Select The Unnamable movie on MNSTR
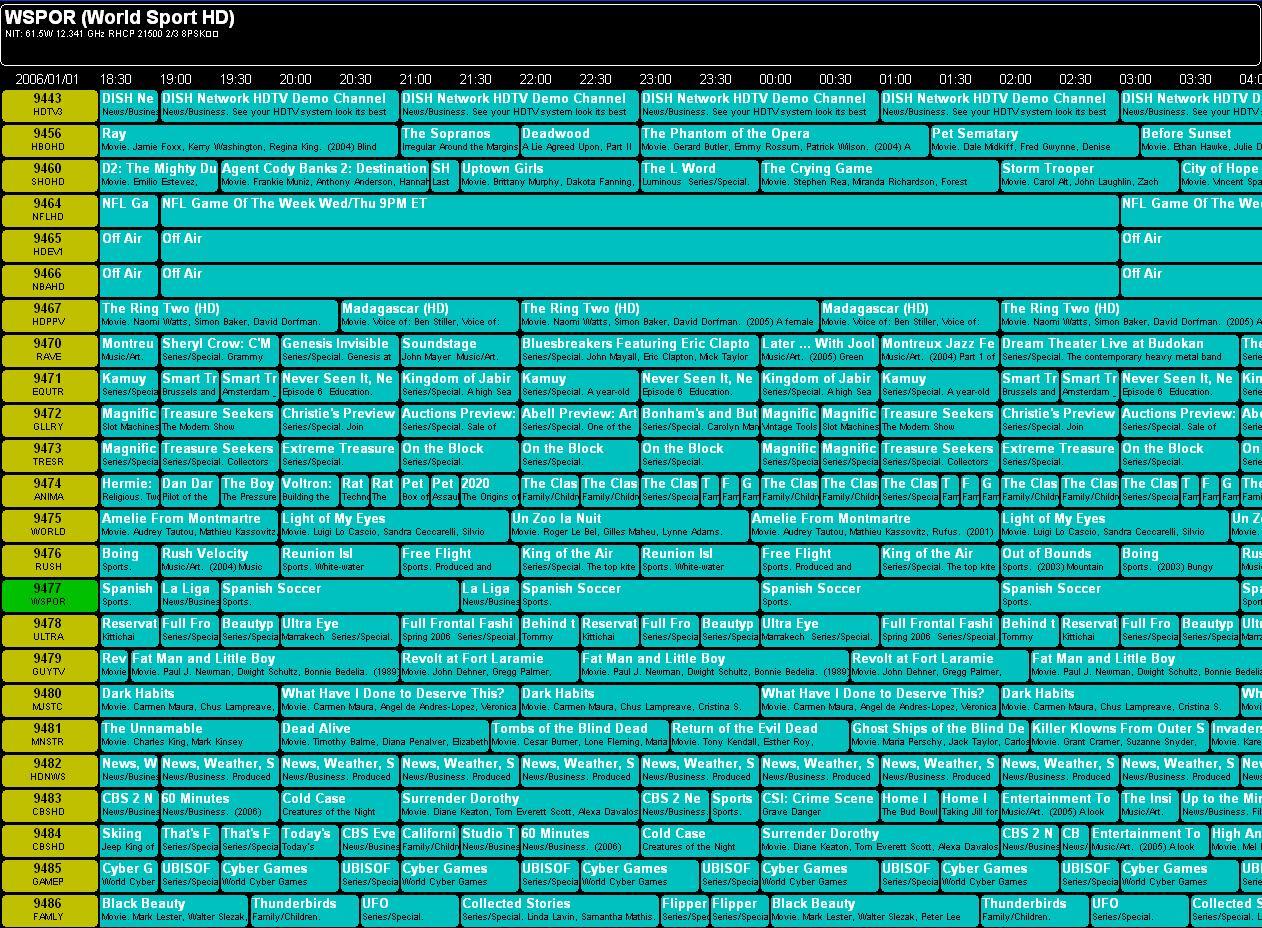This screenshot has width=1262, height=928. pos(189,736)
